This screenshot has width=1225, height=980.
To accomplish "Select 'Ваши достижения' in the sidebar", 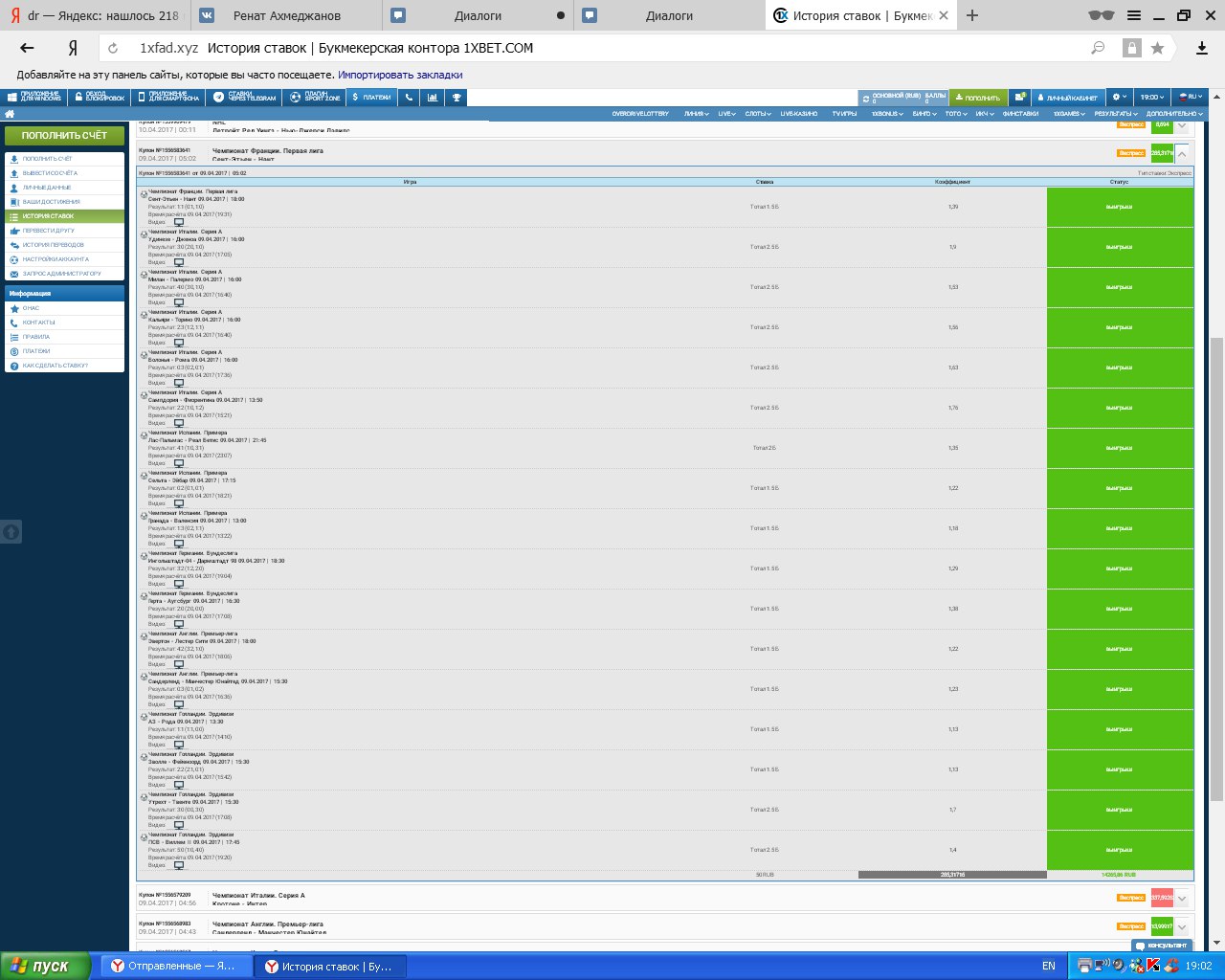I will 64,202.
